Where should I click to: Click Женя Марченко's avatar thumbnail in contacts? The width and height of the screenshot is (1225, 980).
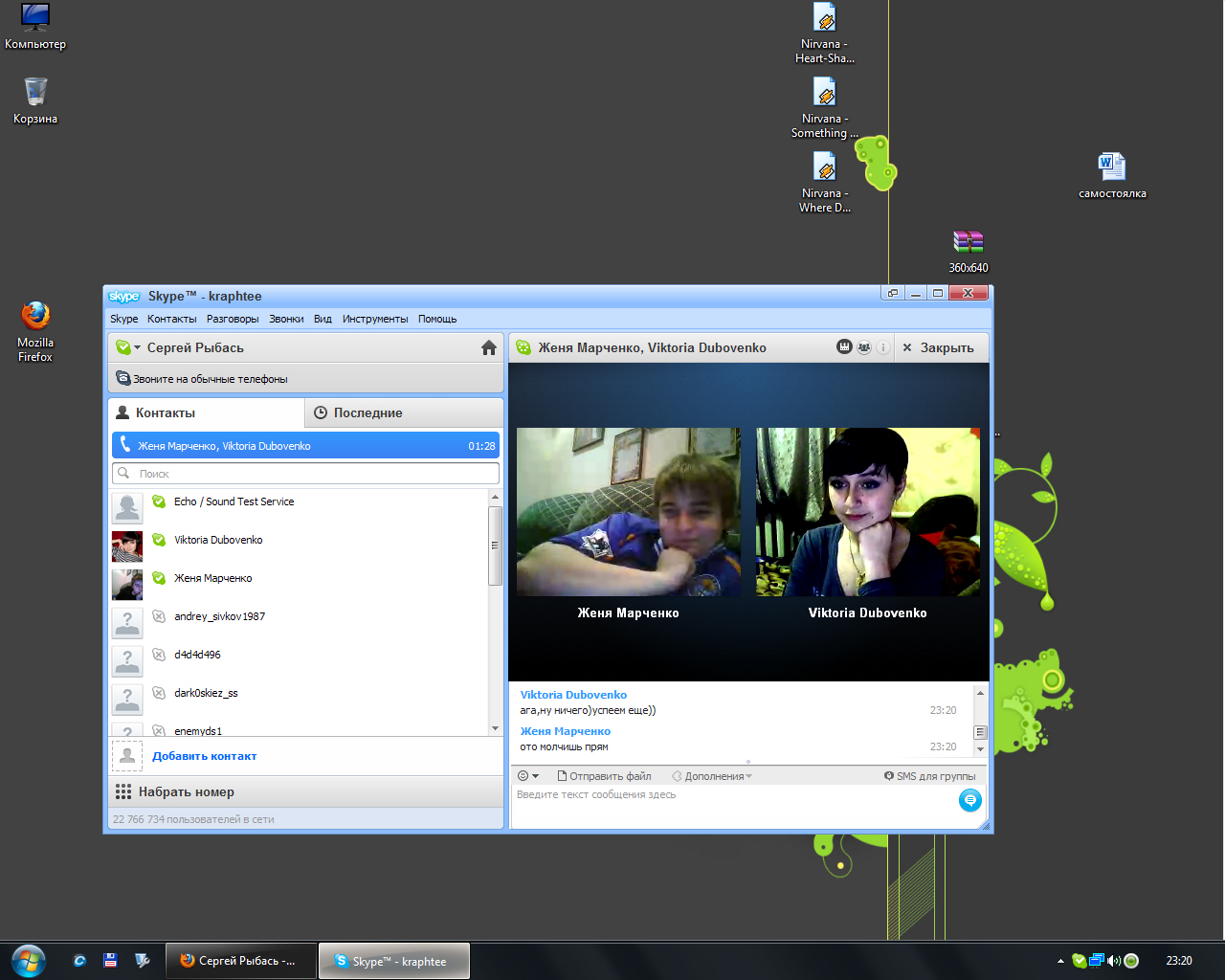point(127,585)
